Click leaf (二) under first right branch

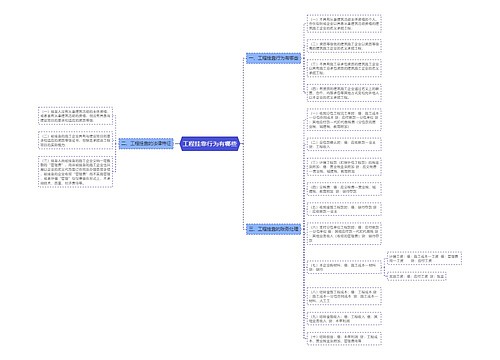coord(344,46)
